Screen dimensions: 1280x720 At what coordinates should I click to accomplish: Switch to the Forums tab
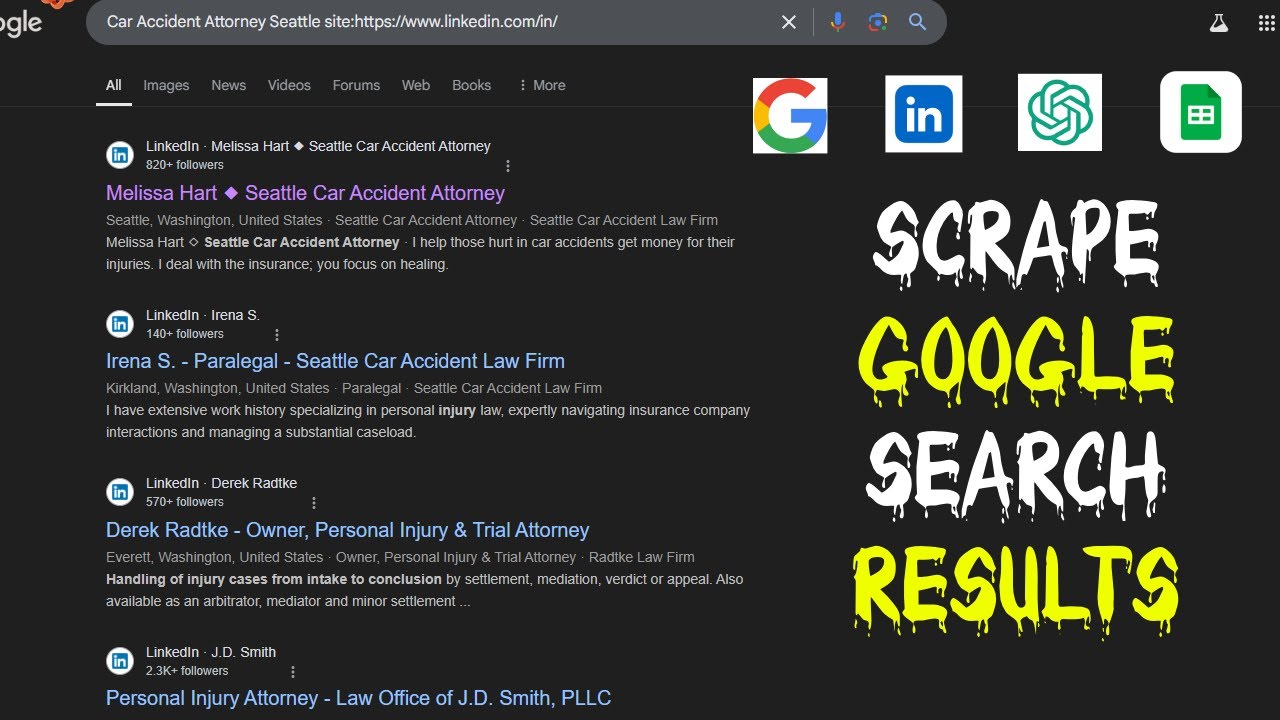pos(356,85)
